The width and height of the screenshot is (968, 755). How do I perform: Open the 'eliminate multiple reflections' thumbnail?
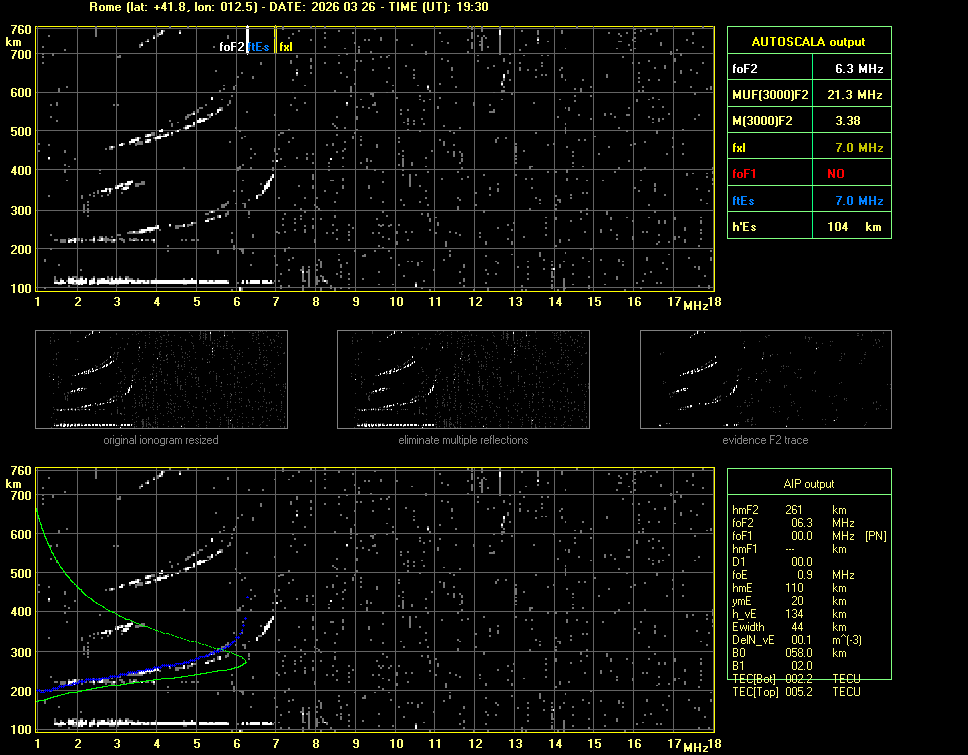[x=463, y=380]
